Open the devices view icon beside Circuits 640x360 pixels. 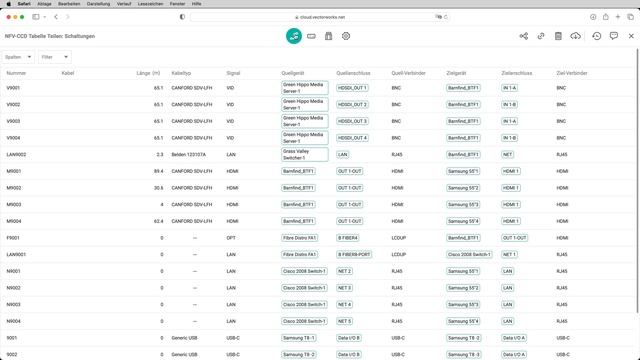click(x=311, y=36)
